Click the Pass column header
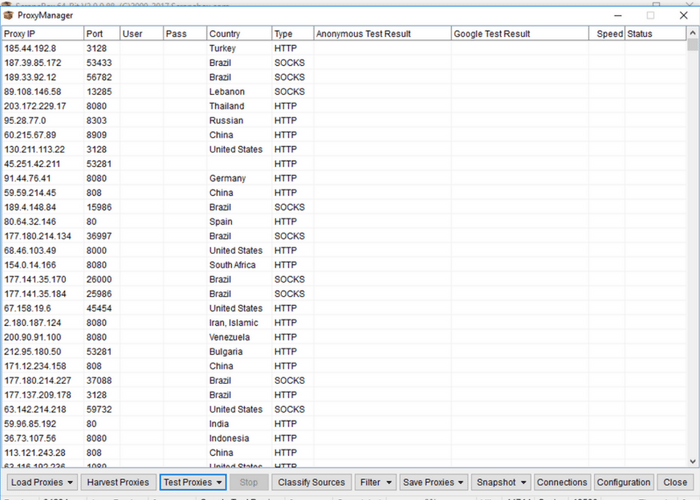Viewport: 700px width, 500px height. tap(185, 33)
